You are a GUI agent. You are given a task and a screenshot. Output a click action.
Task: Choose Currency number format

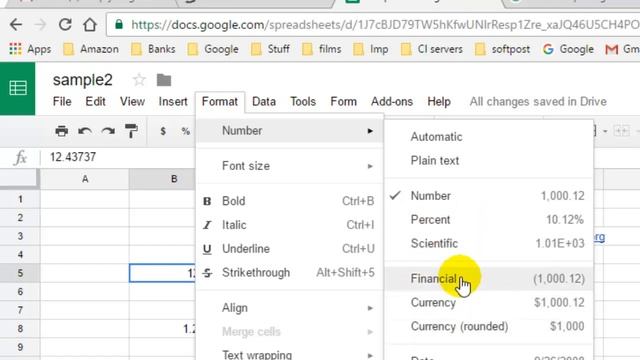pos(489,302)
